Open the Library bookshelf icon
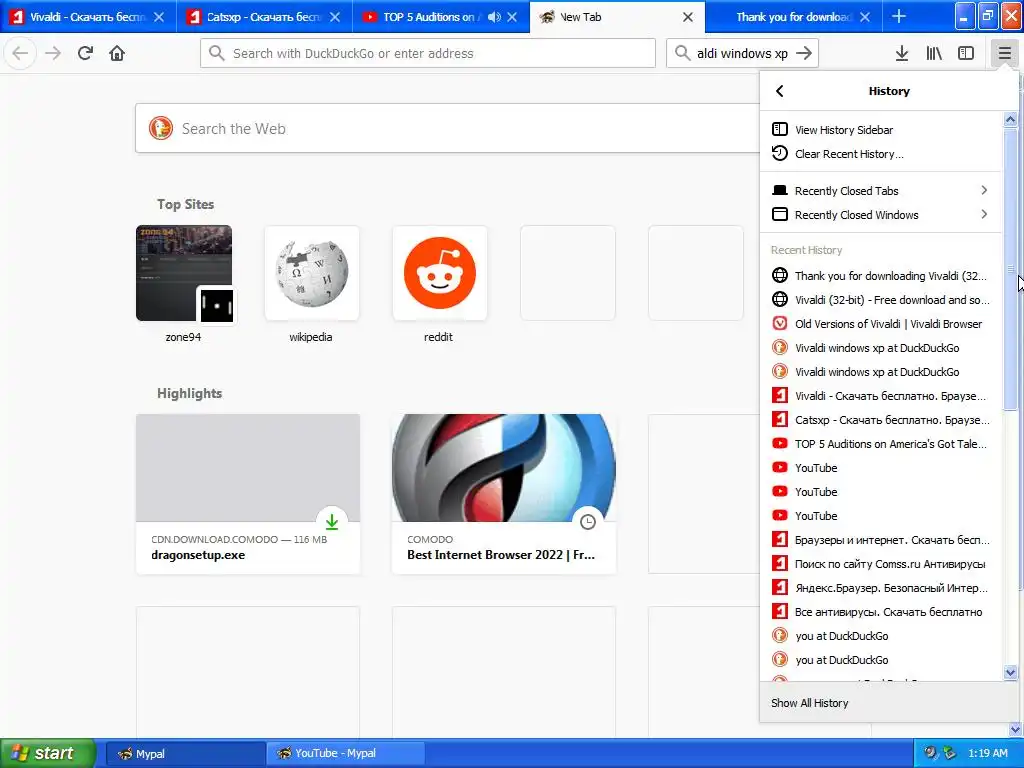Viewport: 1024px width, 768px height. point(934,53)
